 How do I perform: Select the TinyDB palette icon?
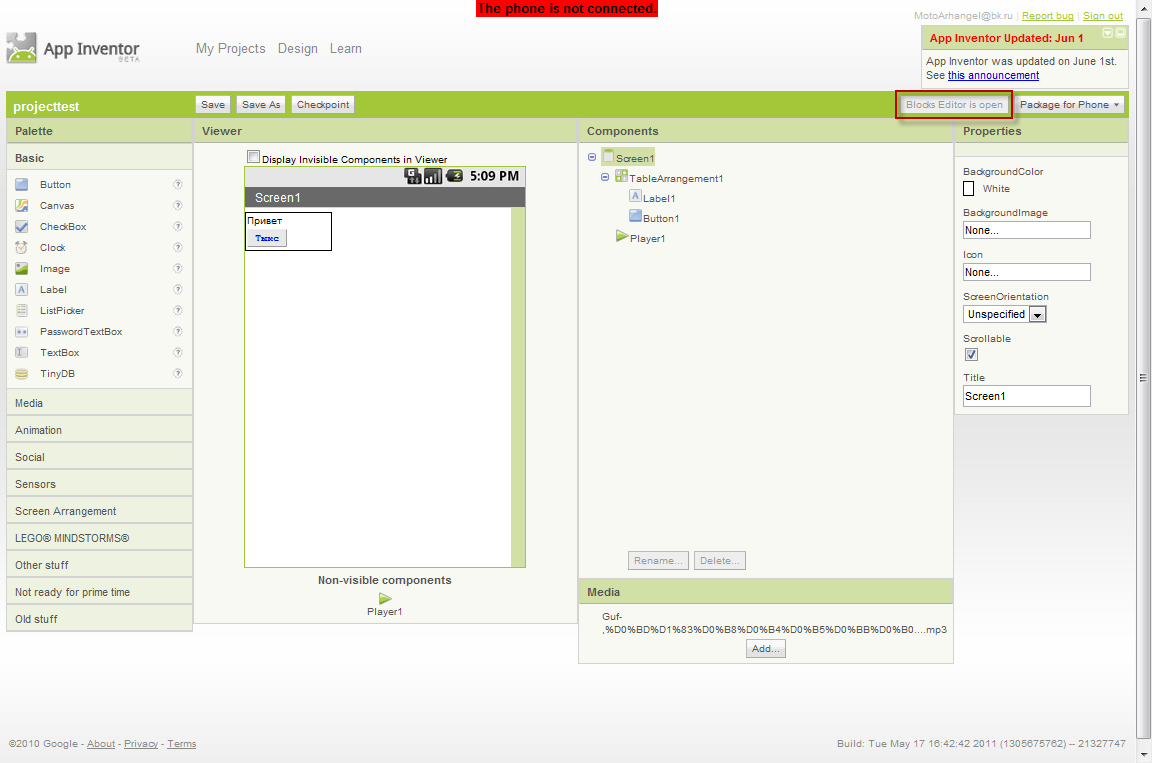click(22, 374)
